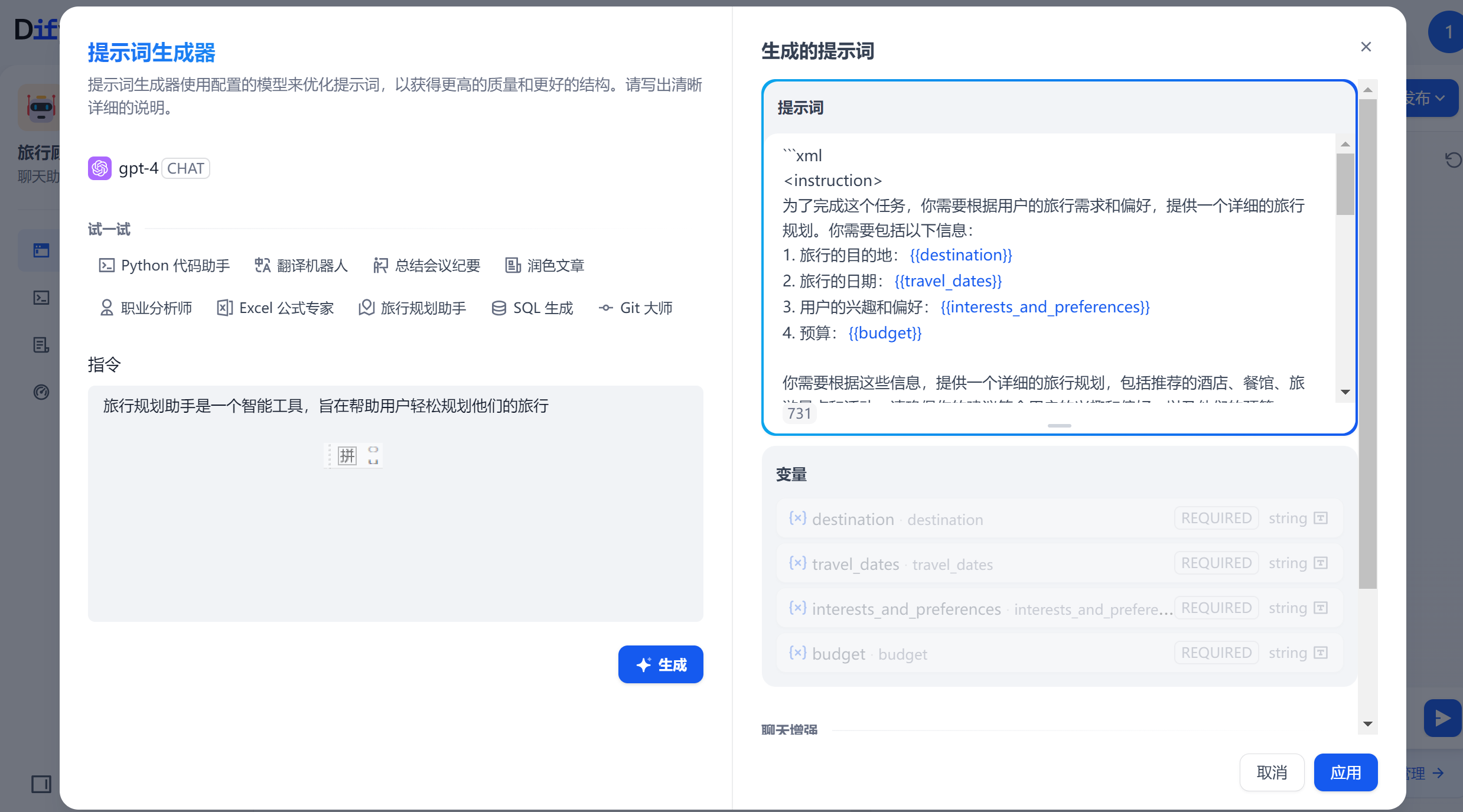Select the 旅行规划助手 template
This screenshot has width=1463, height=812.
point(412,308)
